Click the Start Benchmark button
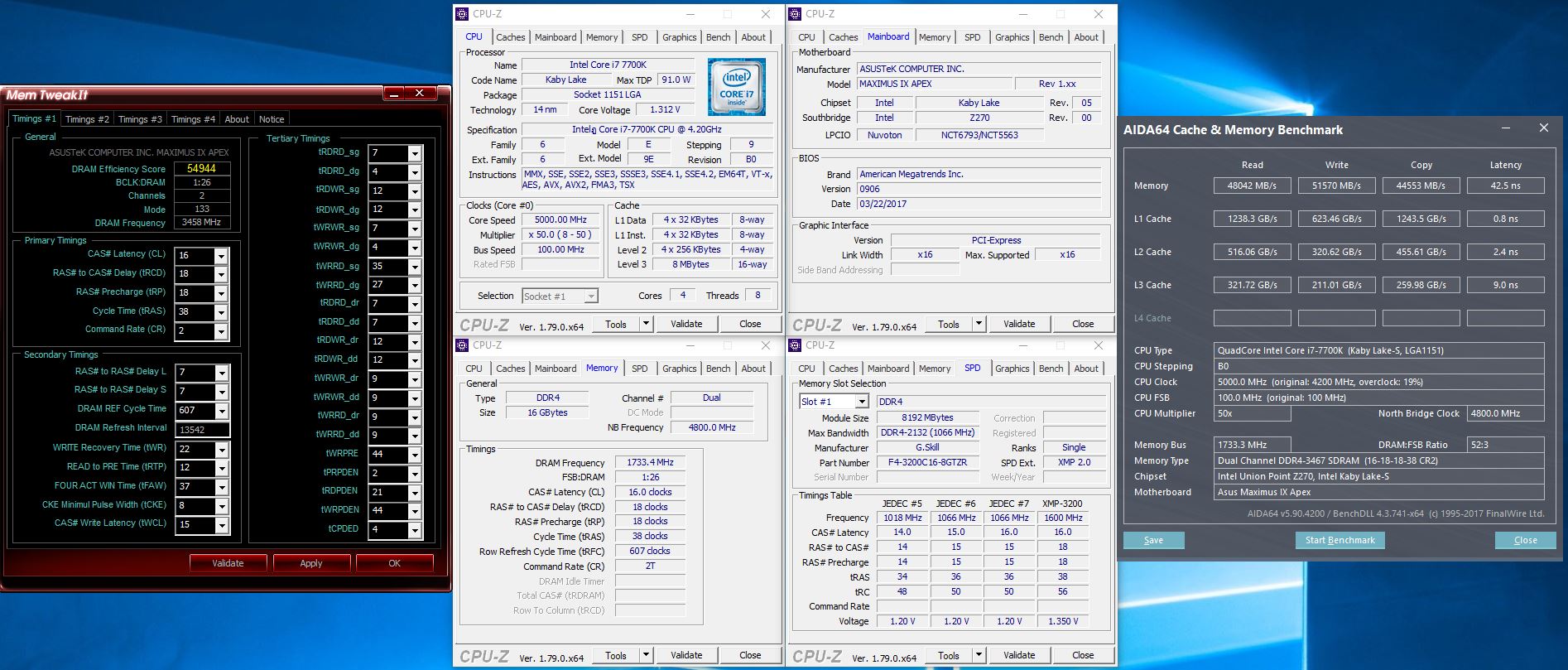The width and height of the screenshot is (1568, 670). [x=1340, y=540]
